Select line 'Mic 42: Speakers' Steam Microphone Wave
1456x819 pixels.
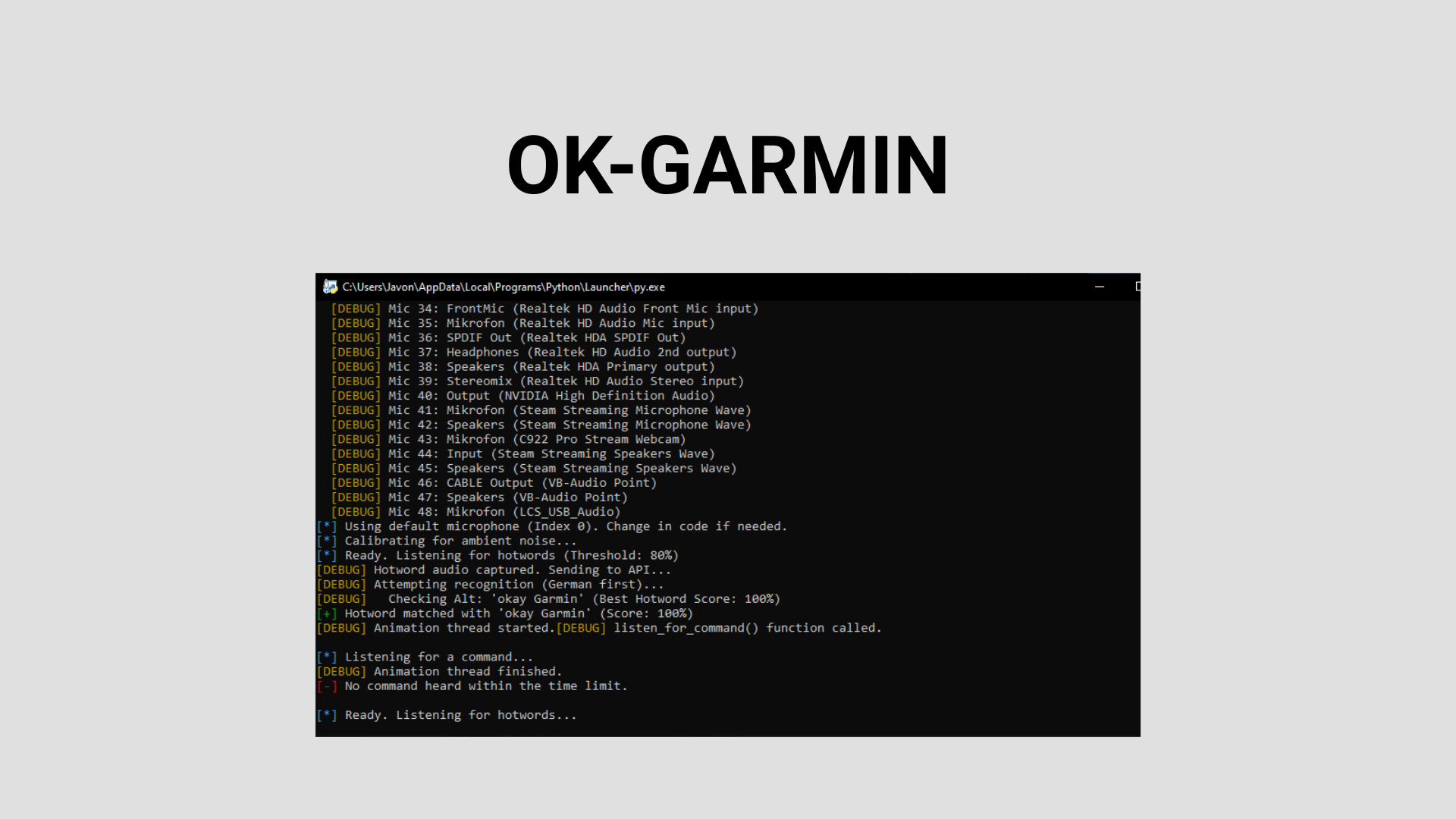[541, 425]
